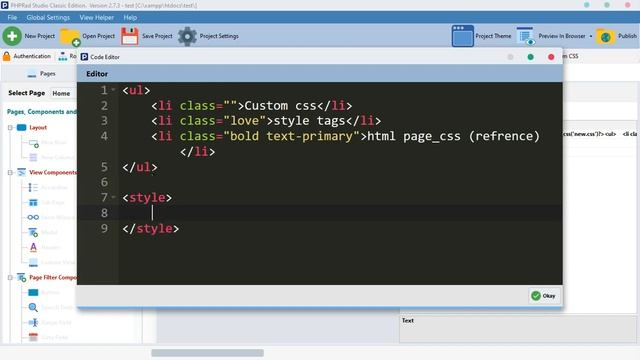Click the View Components tree label
640x360 pixels.
coord(53,173)
